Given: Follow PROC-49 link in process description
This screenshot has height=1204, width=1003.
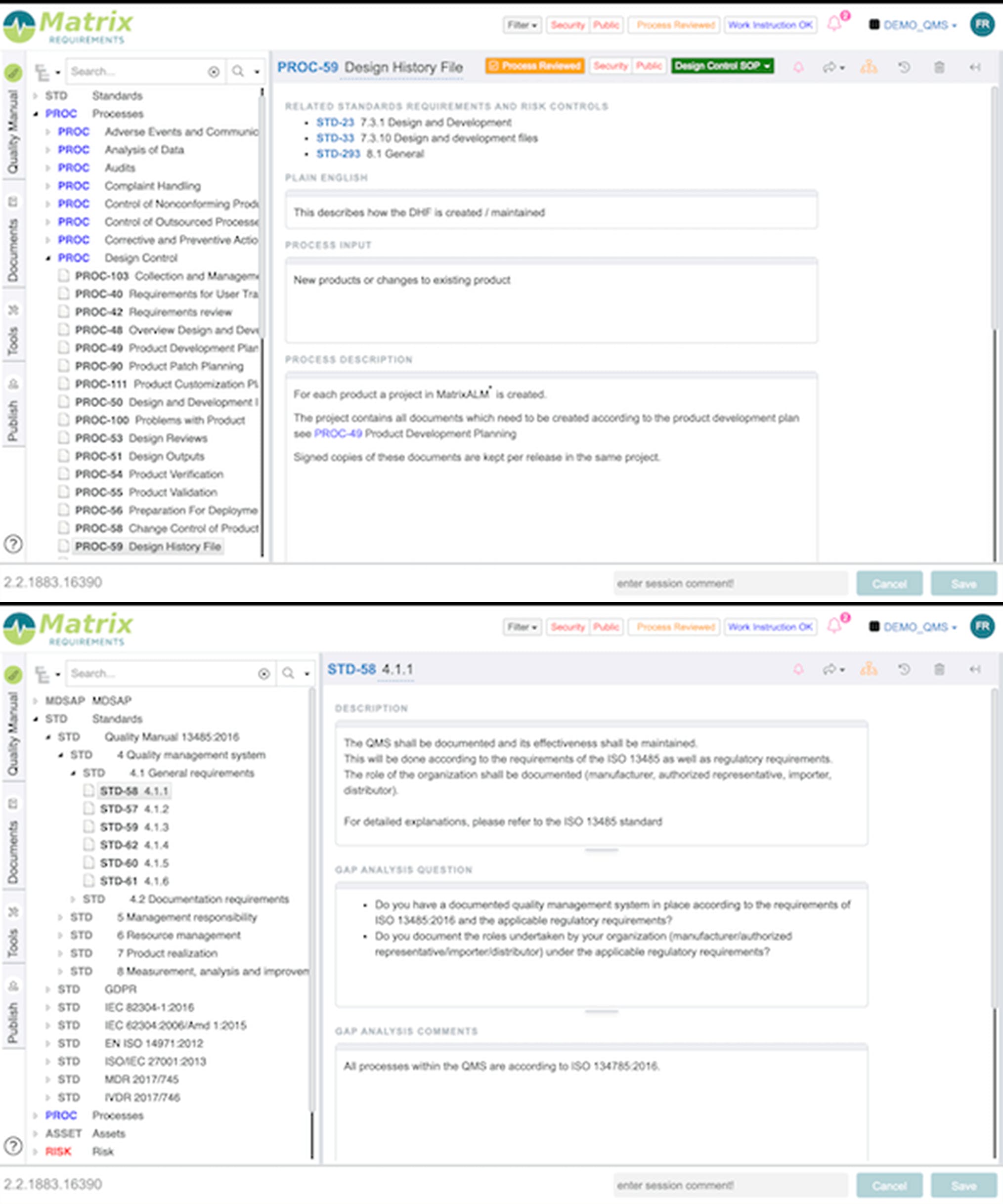Looking at the screenshot, I should click(338, 433).
